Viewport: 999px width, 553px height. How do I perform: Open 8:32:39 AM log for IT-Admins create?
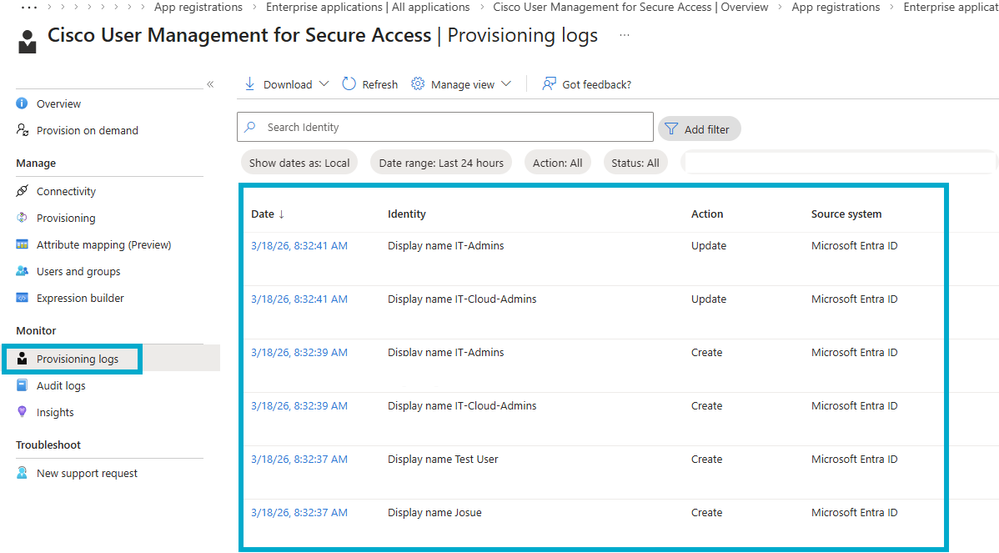(x=299, y=352)
